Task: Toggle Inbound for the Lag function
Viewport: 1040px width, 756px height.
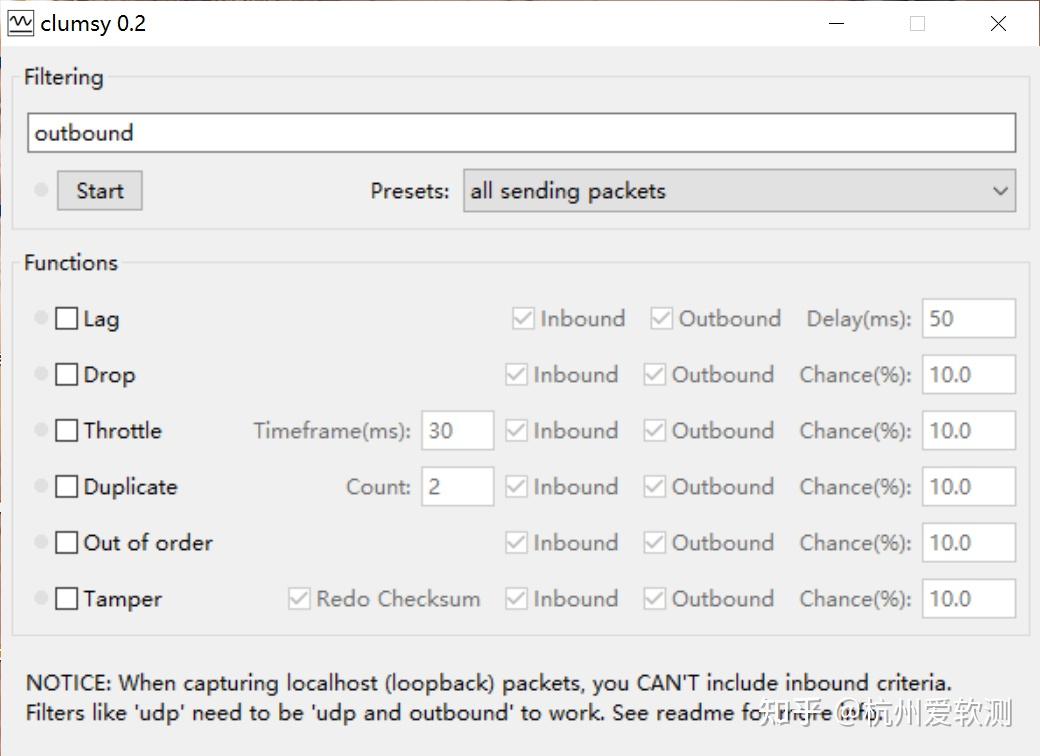Action: [x=523, y=318]
